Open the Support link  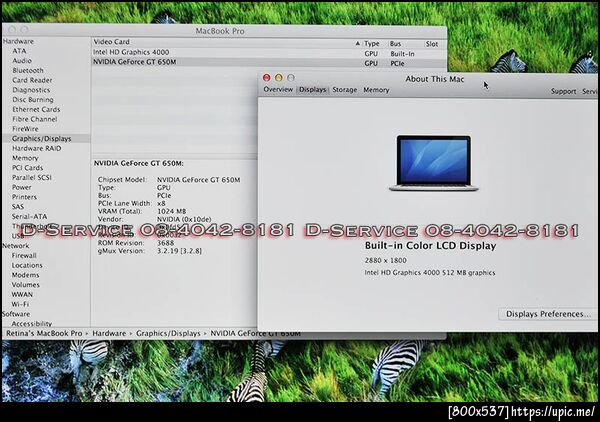(563, 91)
